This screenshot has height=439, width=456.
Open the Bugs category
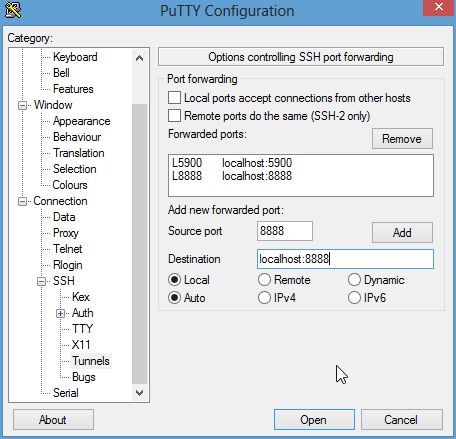[84, 377]
